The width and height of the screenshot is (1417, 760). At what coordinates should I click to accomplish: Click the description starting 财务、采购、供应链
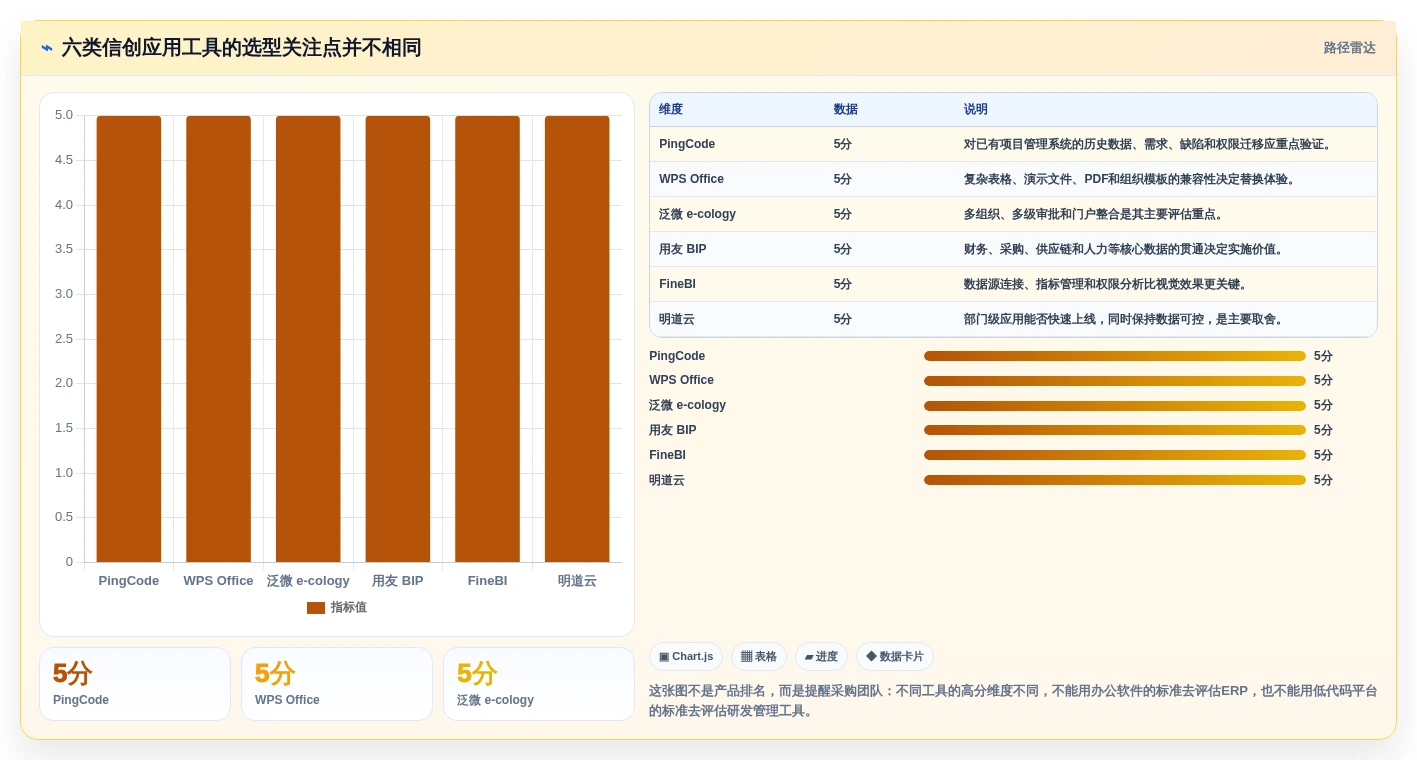1125,249
